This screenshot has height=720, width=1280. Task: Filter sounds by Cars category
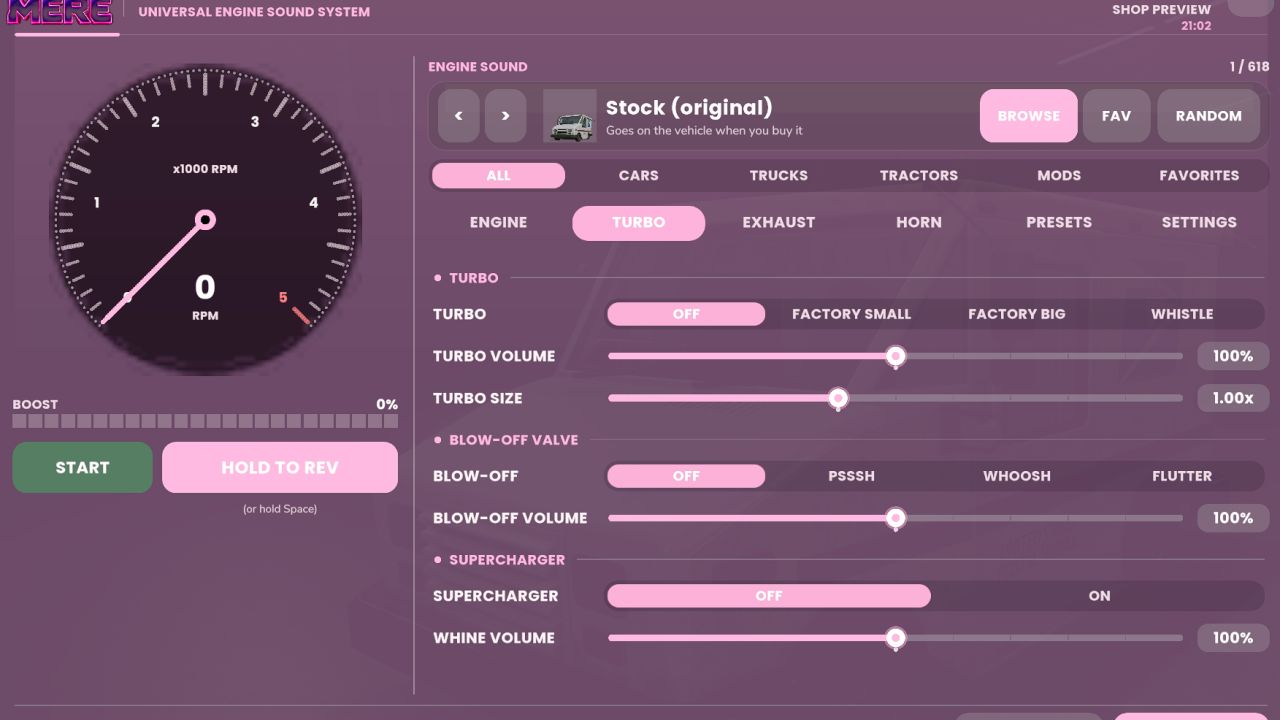(638, 176)
